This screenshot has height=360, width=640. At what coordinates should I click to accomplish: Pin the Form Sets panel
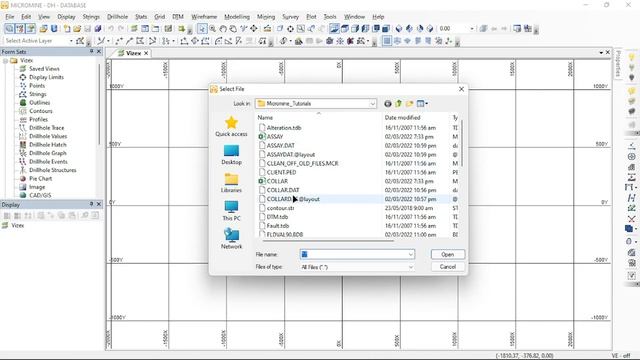(x=91, y=51)
